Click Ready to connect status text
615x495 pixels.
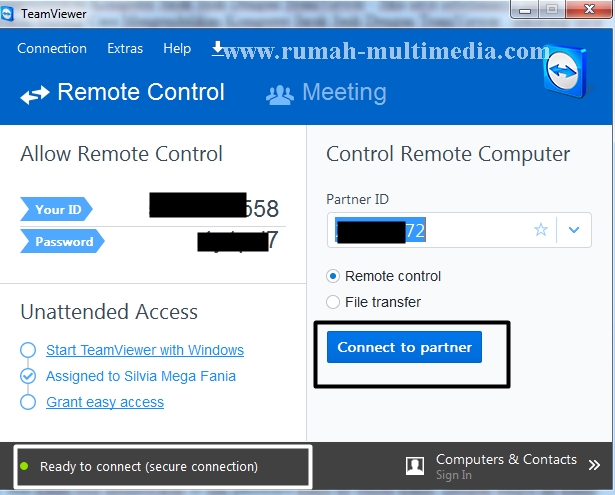pos(149,467)
